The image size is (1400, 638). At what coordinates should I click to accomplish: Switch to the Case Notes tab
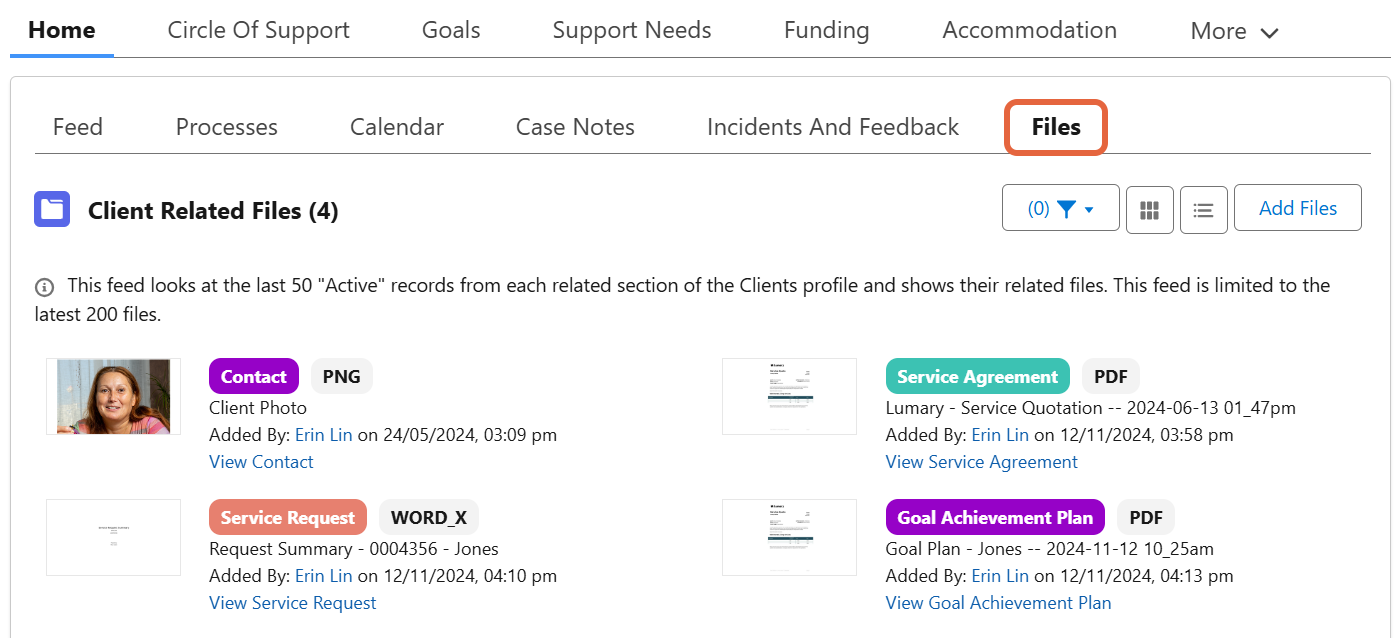point(575,127)
